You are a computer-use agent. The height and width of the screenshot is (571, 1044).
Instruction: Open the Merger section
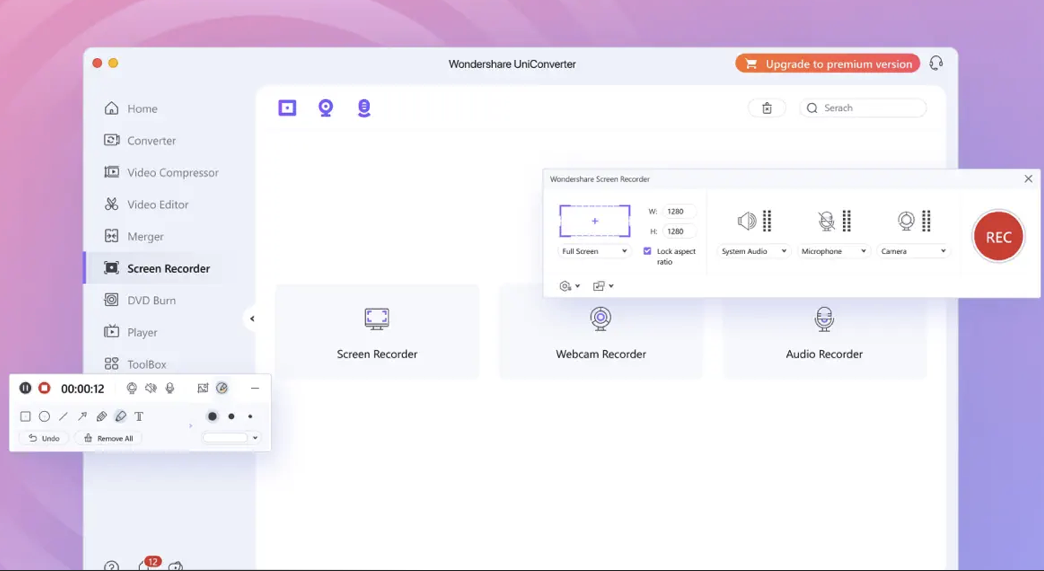tap(134, 236)
